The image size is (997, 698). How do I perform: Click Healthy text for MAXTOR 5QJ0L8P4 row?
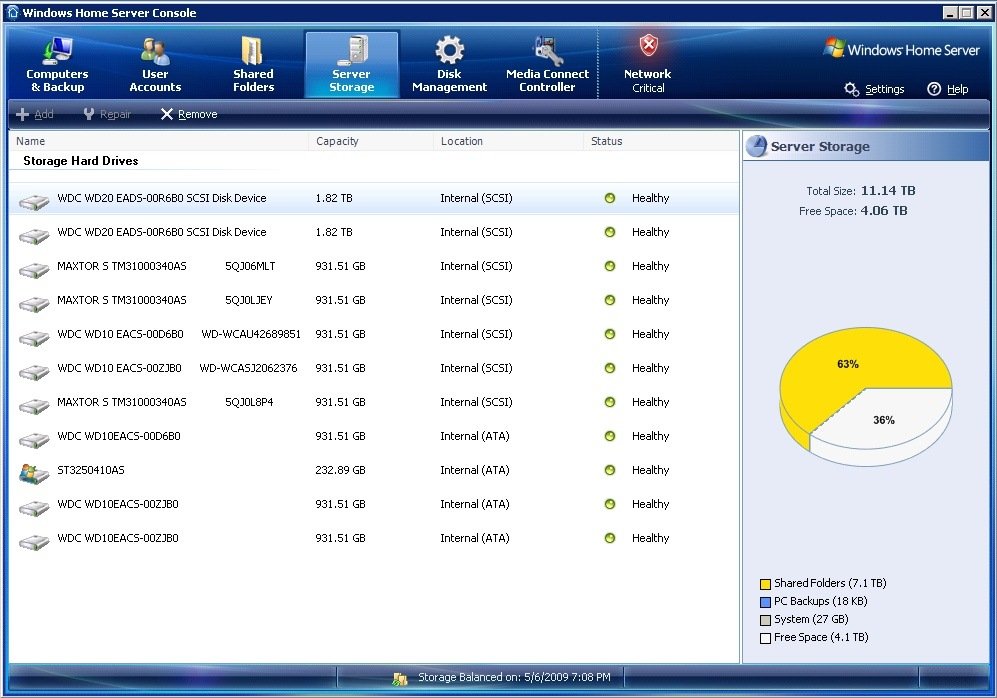tap(650, 402)
